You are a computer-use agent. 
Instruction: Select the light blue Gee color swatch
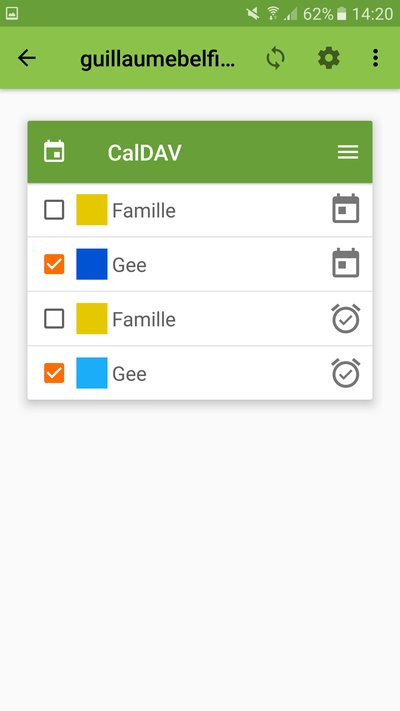click(x=92, y=373)
